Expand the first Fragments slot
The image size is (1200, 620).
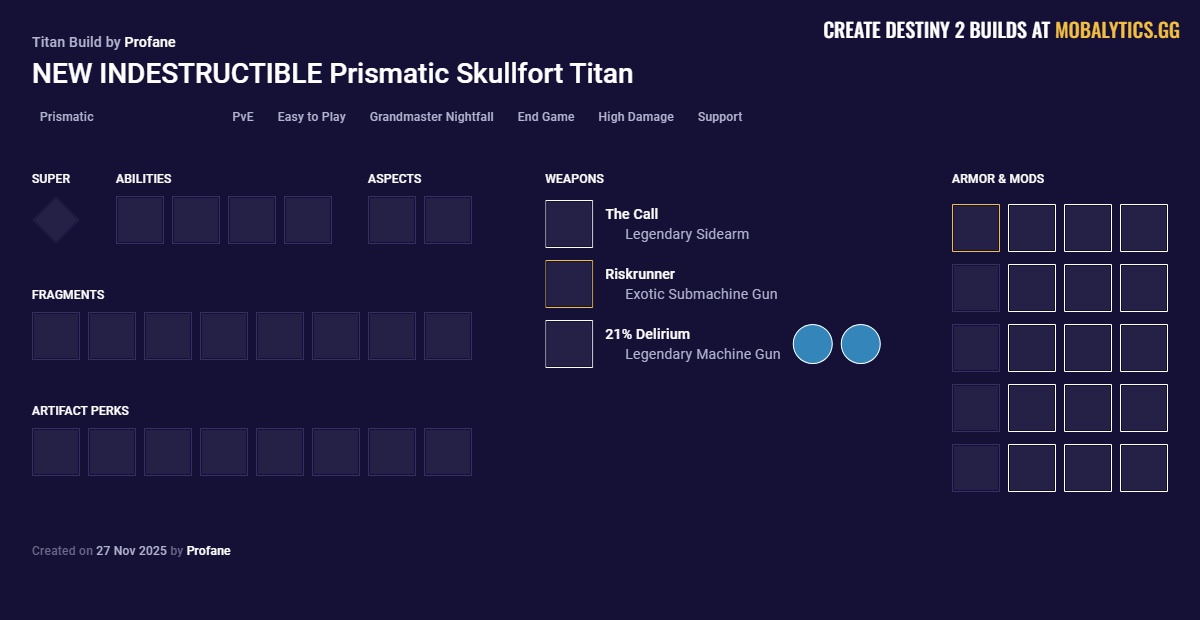click(x=55, y=335)
